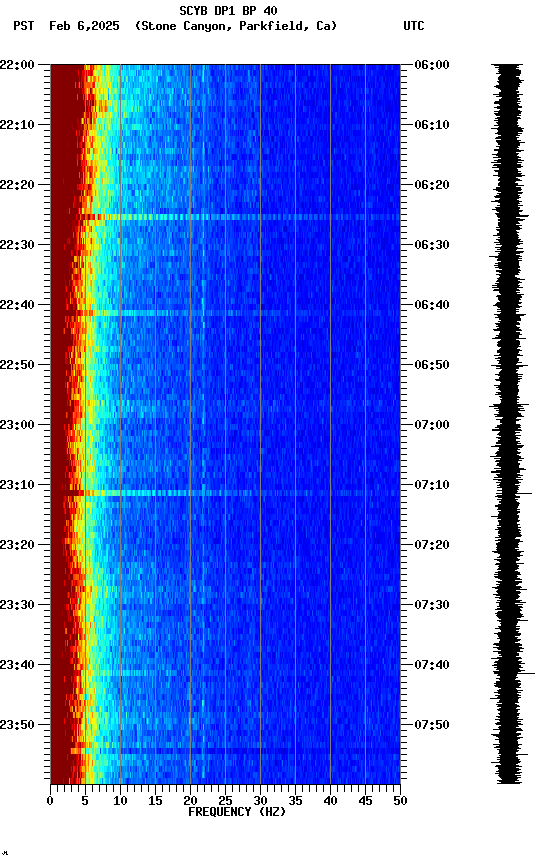Click the "07:00" UTC time label

tap(432, 425)
